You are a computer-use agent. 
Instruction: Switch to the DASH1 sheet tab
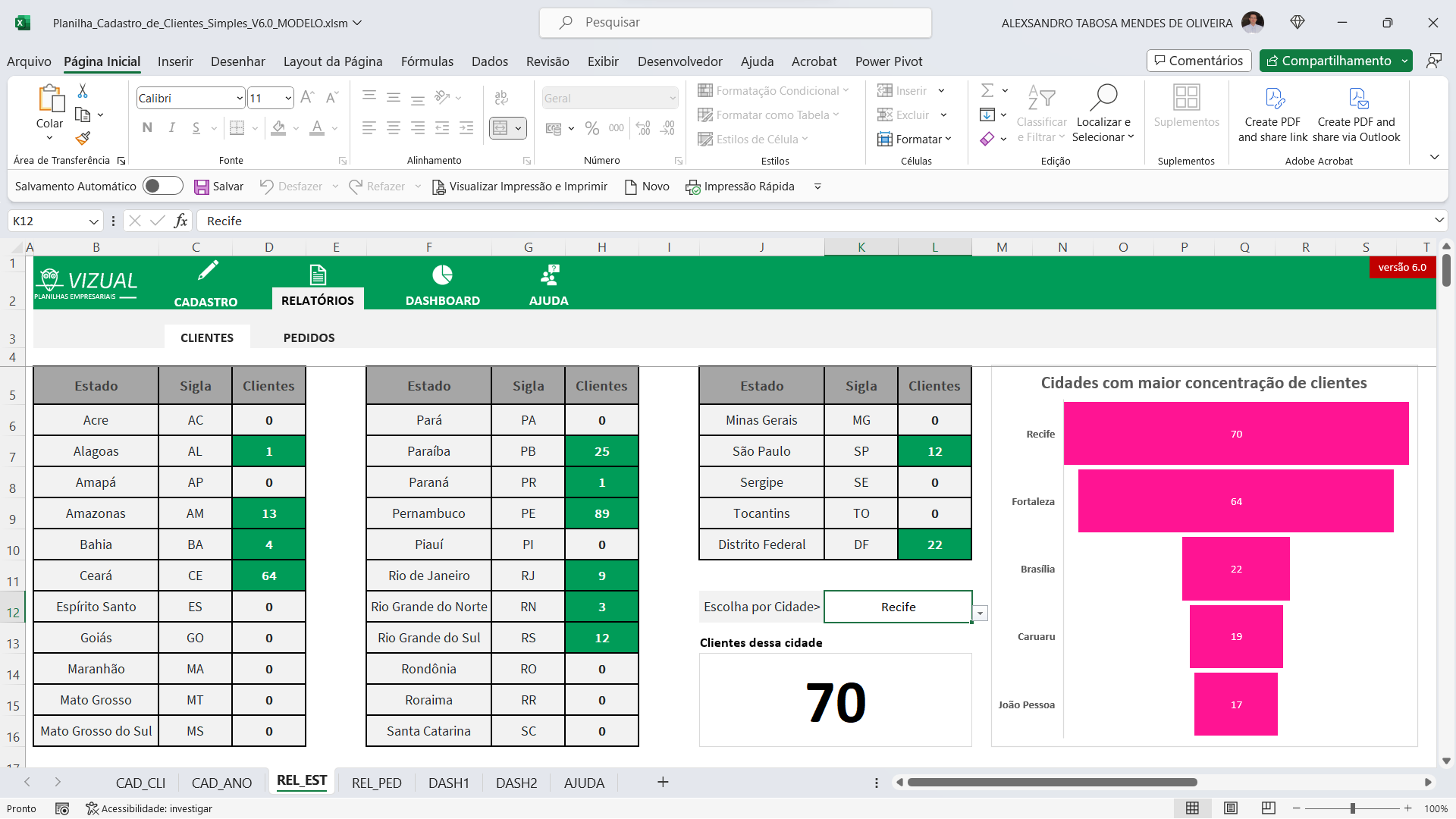448,783
